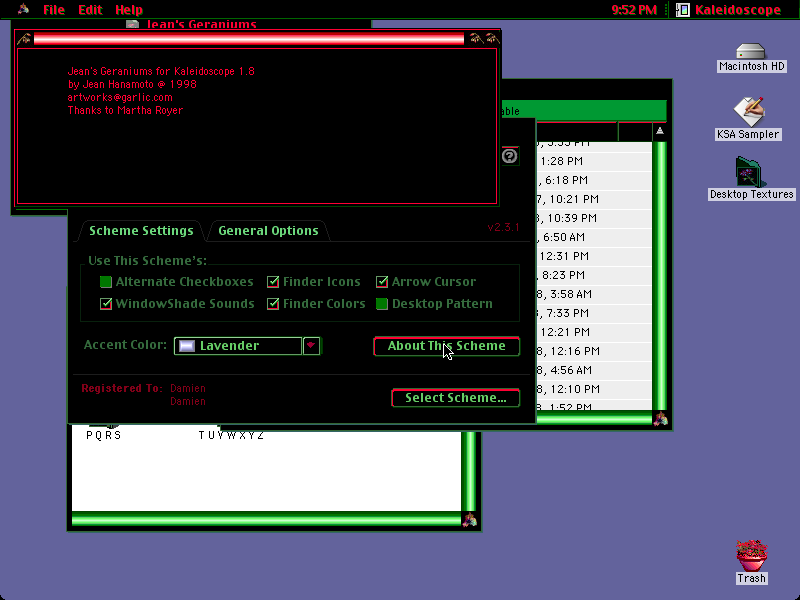Switch to the General Options tab

point(268,231)
